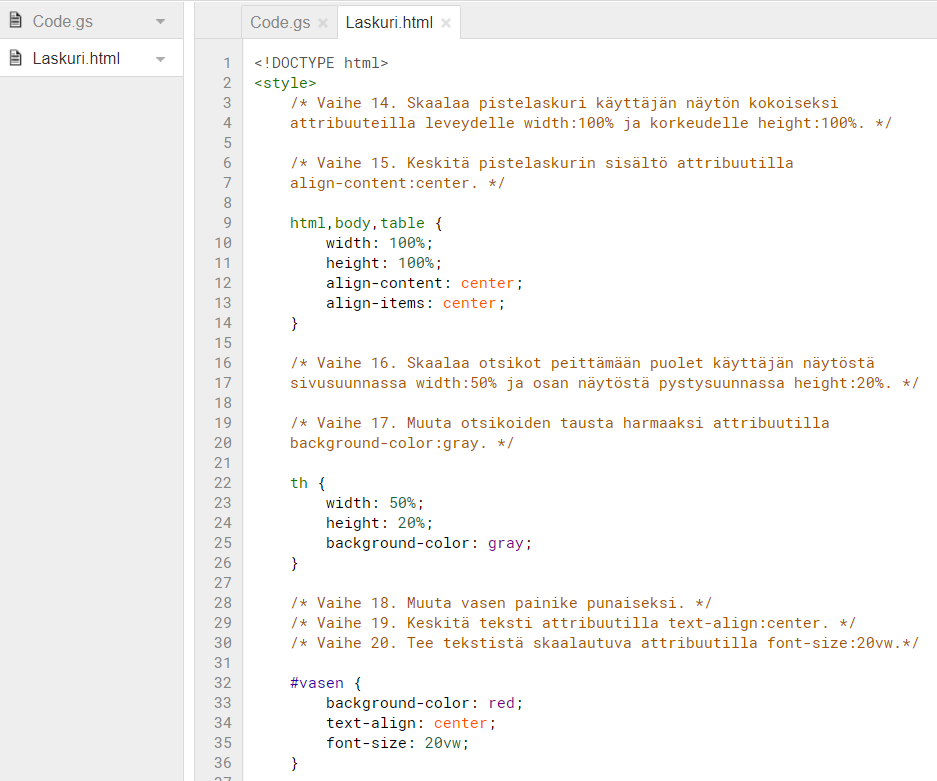Select Code.gs in the file list
Image resolution: width=937 pixels, height=781 pixels.
64,21
